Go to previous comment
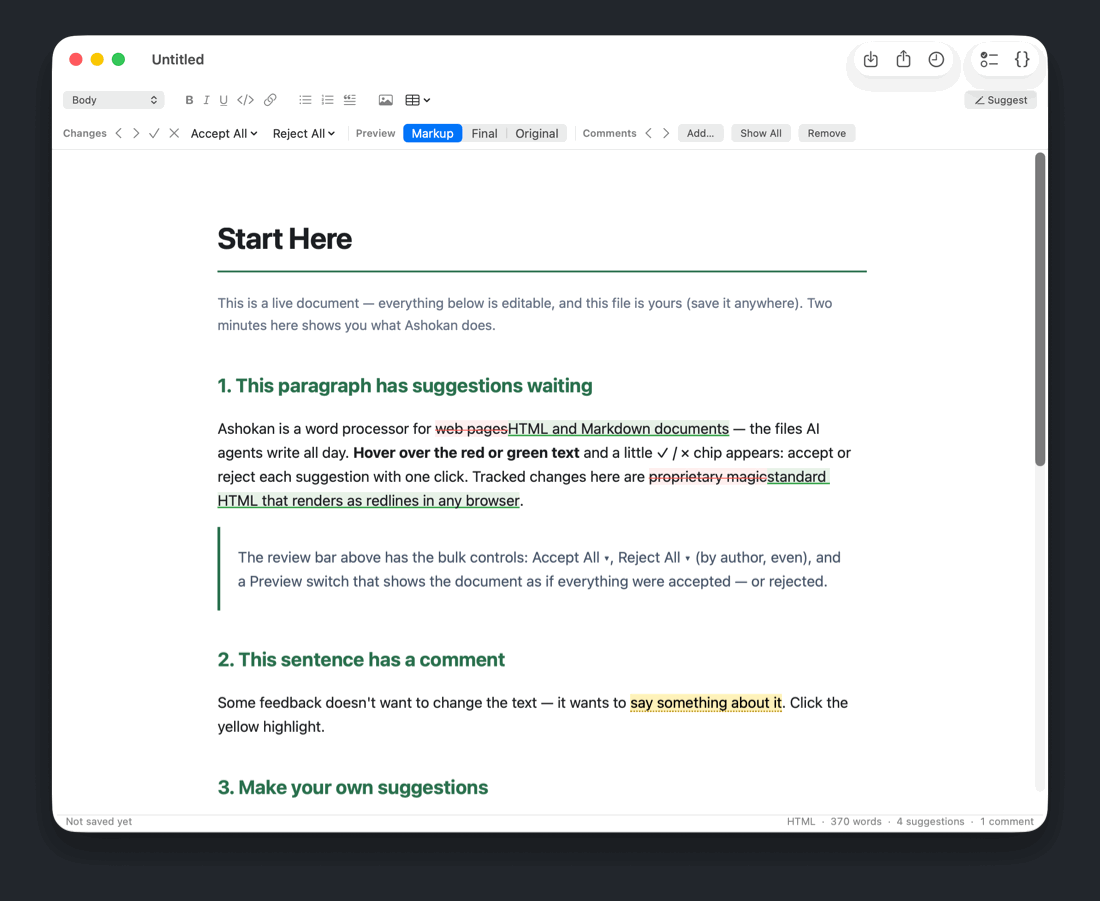 (x=648, y=133)
